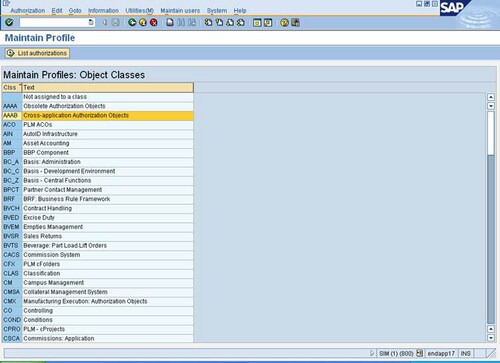Select the 'Sales Returns' row
The height and width of the screenshot is (363, 500).
click(98, 236)
